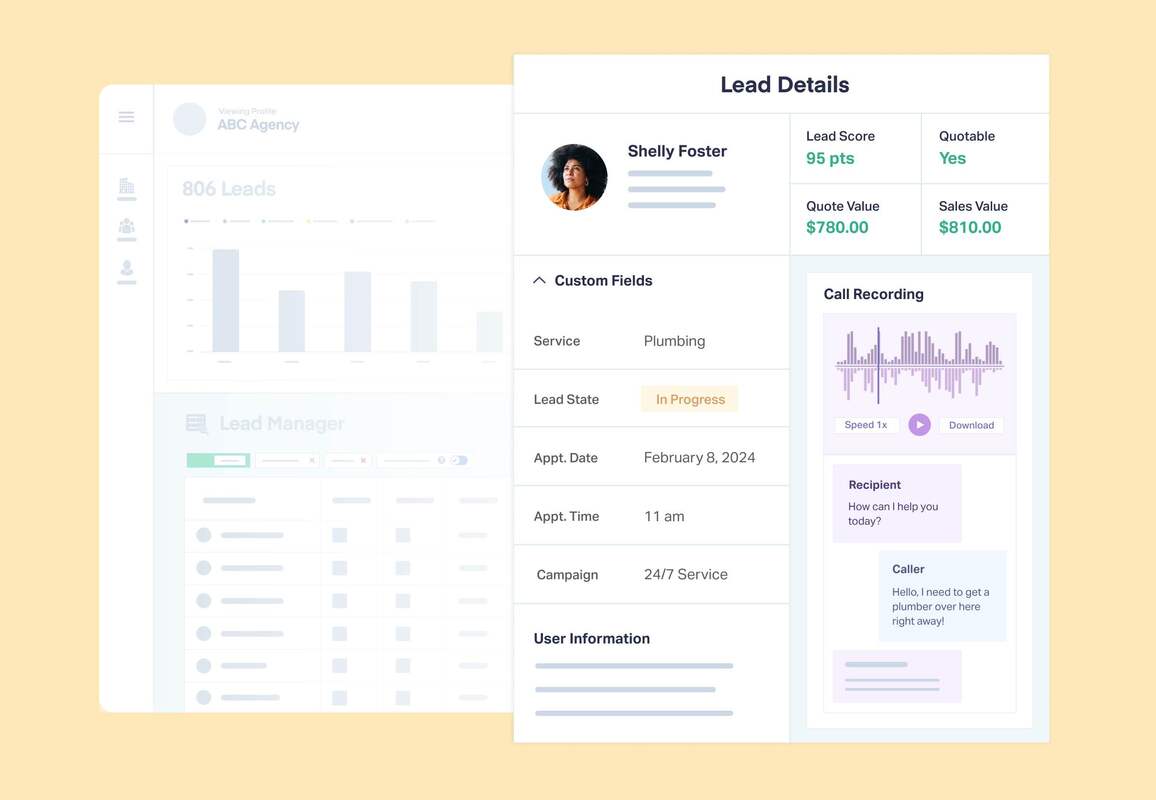Clear the first X filter in Lead Manager
Screen dimensions: 1156x800
(x=312, y=460)
